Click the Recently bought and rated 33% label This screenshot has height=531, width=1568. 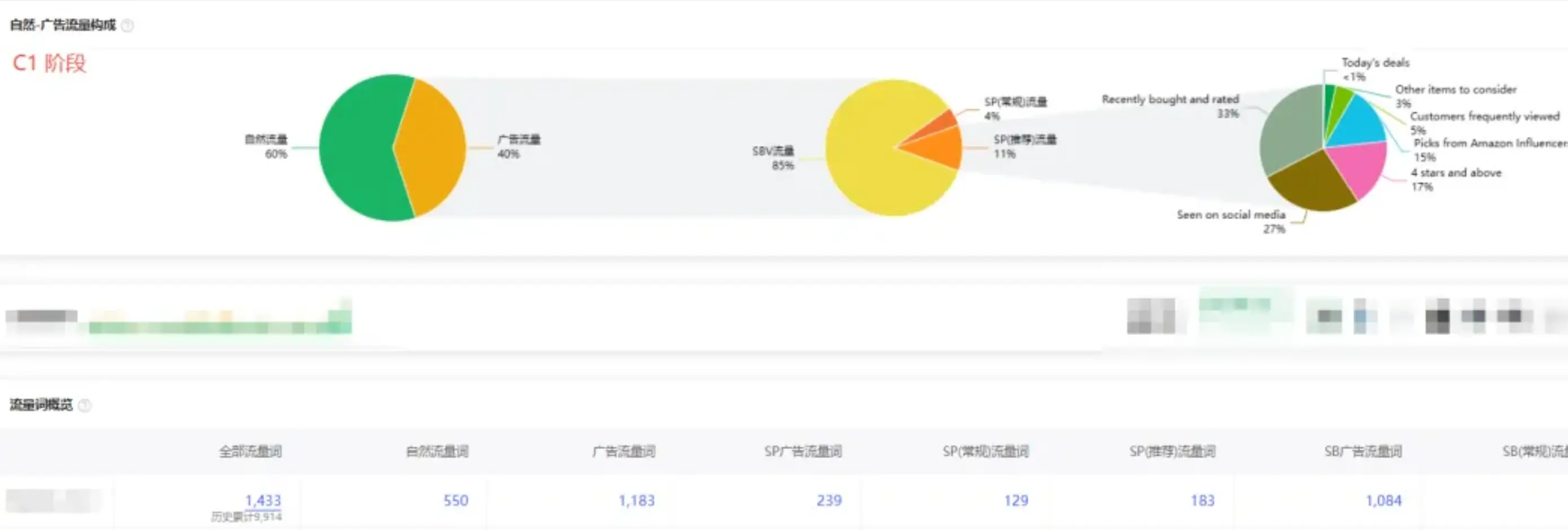[1171, 106]
